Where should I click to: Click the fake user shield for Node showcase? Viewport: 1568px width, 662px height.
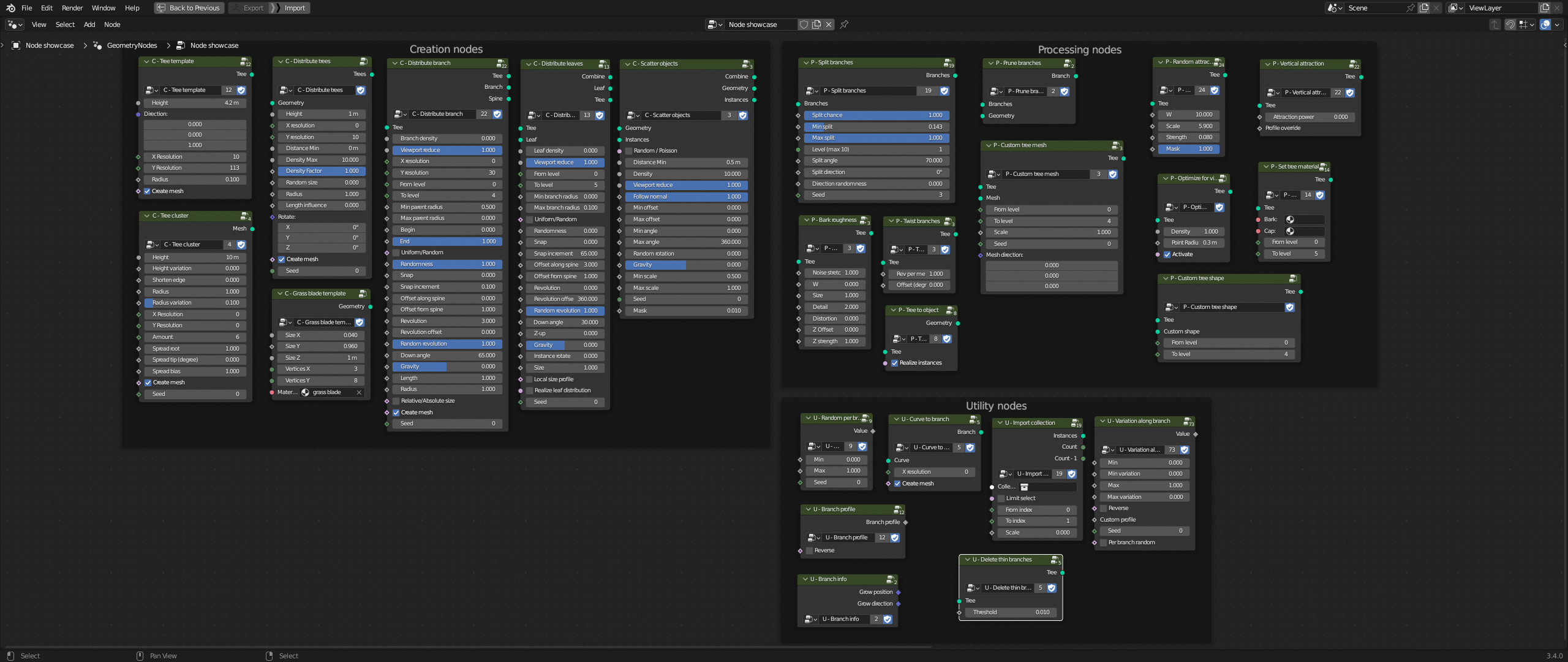(x=804, y=25)
